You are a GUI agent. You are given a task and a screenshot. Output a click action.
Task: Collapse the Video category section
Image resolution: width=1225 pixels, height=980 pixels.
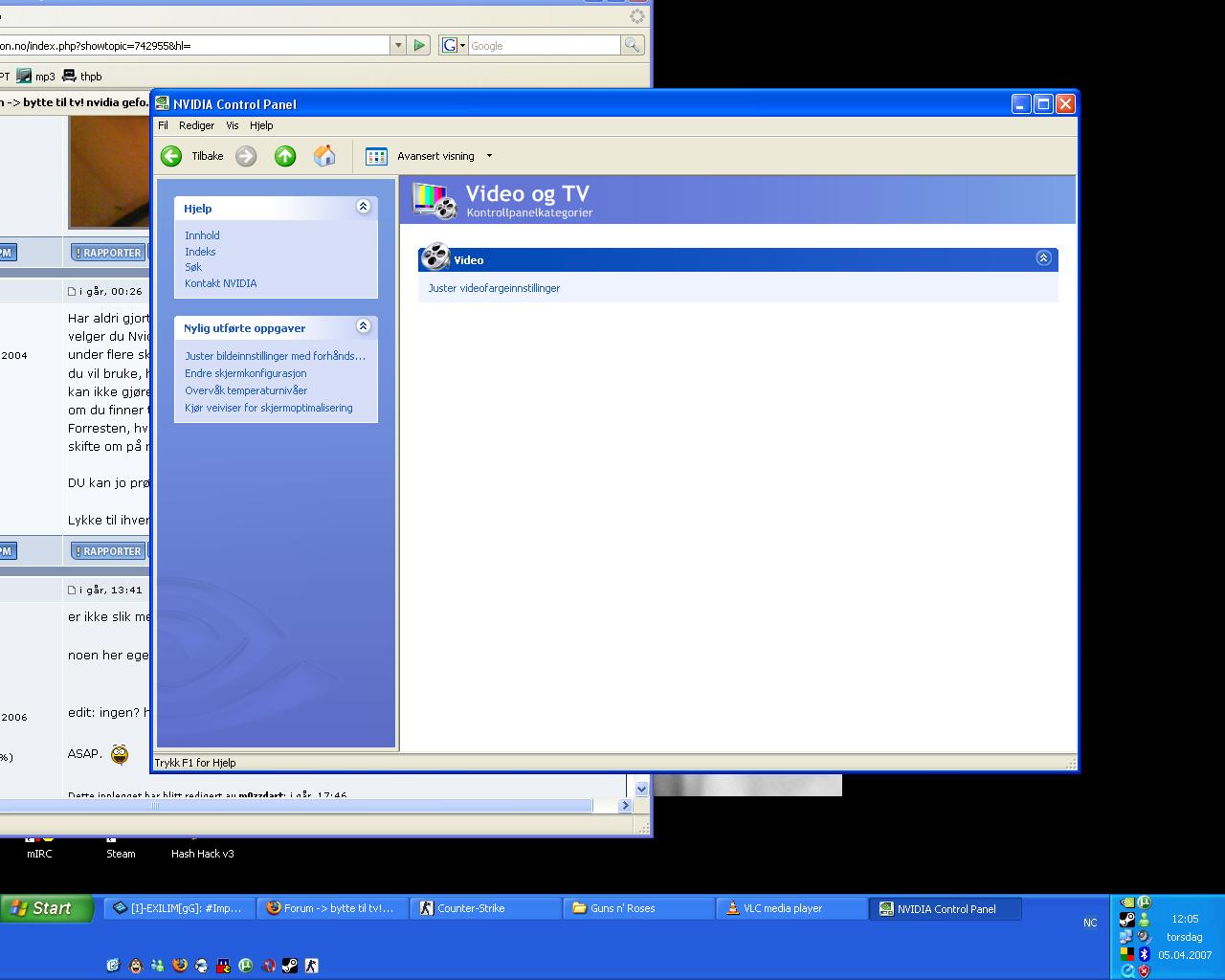[x=1044, y=258]
